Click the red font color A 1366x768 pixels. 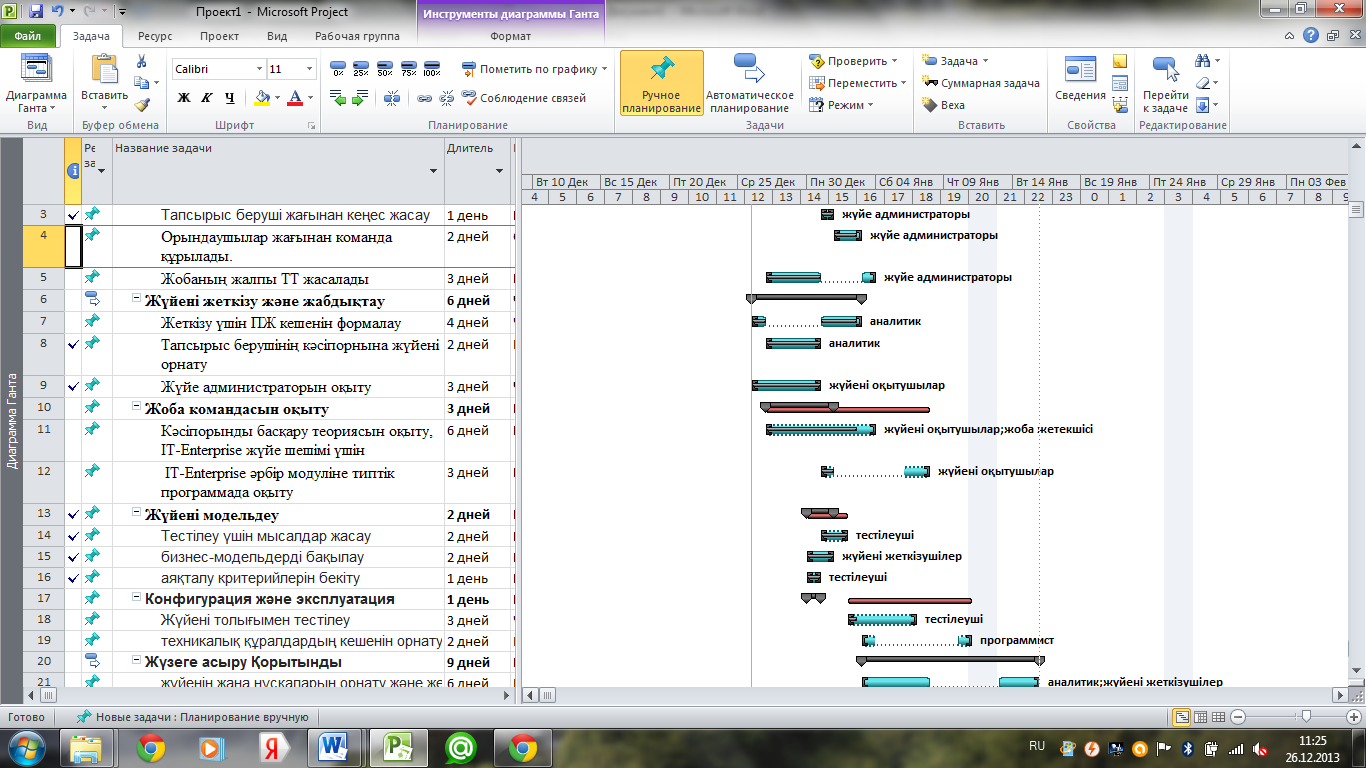click(294, 98)
